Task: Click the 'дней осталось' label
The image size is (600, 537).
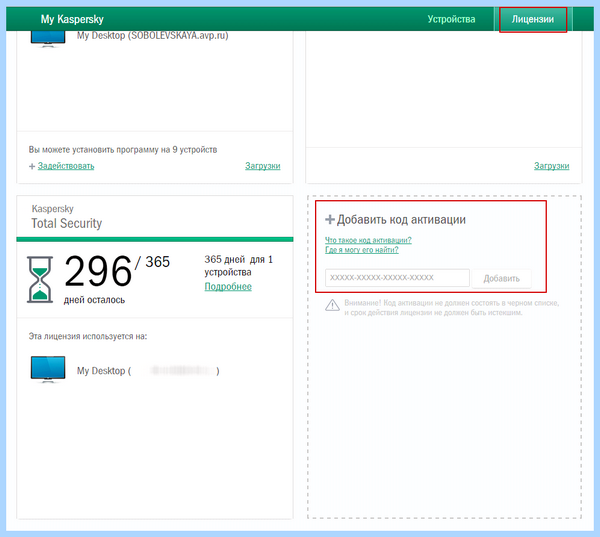Action: click(94, 300)
